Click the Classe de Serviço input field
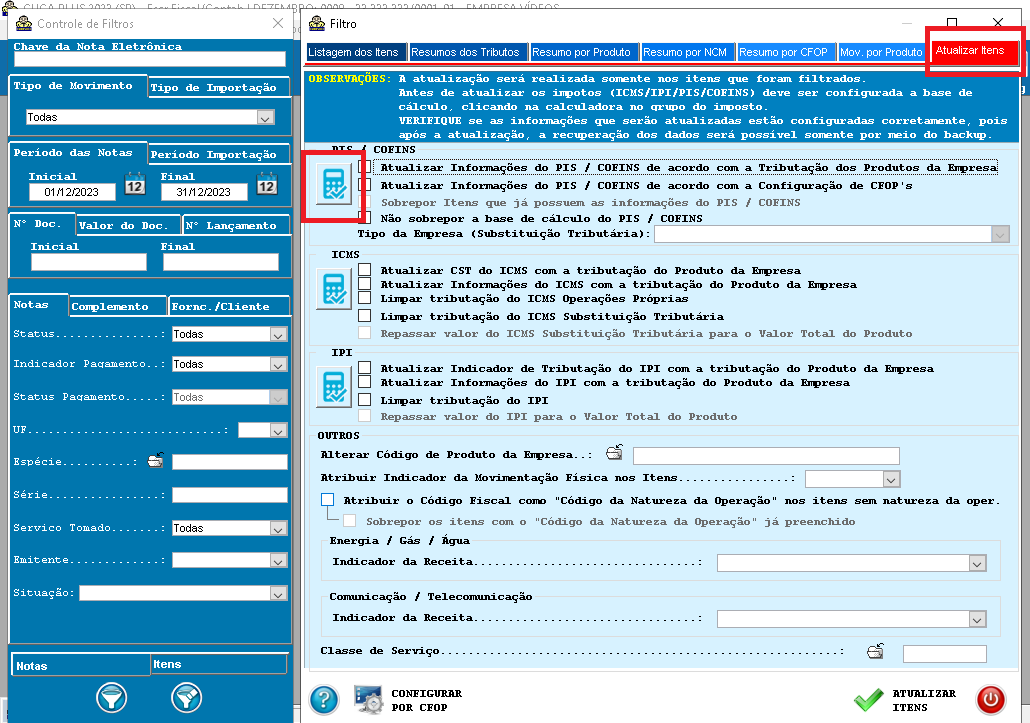The height and width of the screenshot is (723, 1030). coord(945,653)
